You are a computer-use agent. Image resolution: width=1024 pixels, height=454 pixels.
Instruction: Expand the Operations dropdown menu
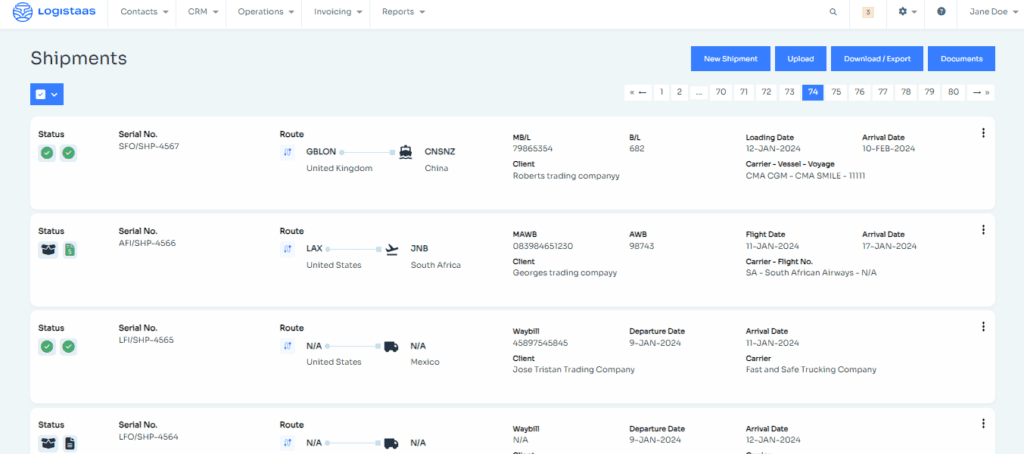265,12
